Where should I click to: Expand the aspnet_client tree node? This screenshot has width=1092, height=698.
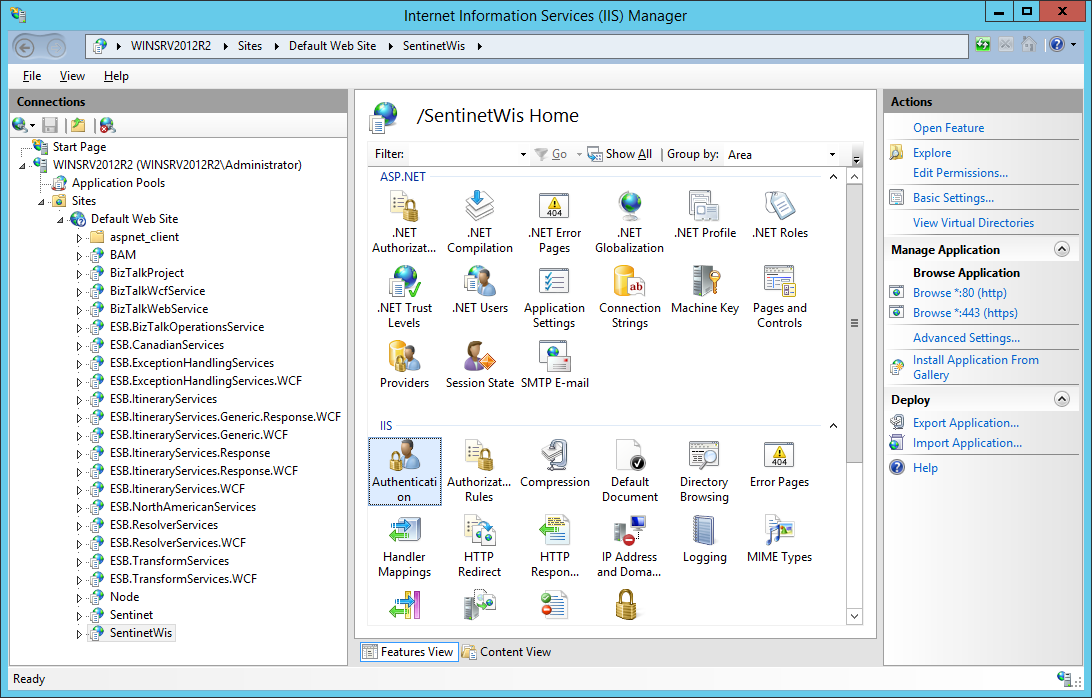79,238
